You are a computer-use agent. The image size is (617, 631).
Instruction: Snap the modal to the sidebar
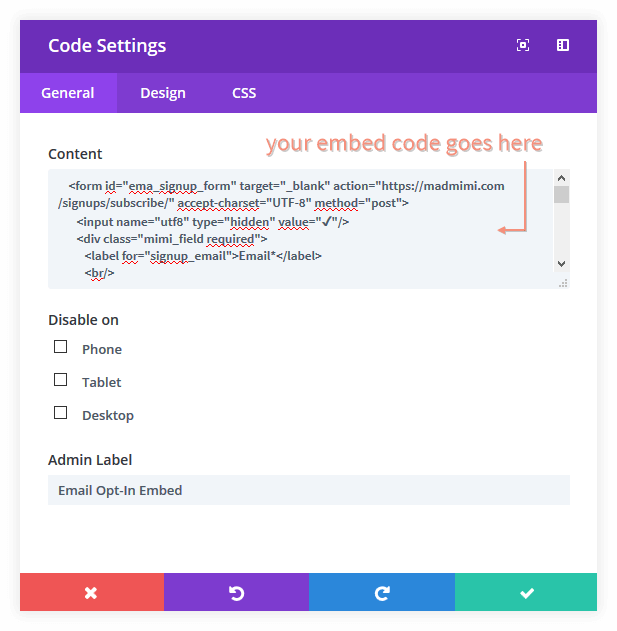pos(563,45)
